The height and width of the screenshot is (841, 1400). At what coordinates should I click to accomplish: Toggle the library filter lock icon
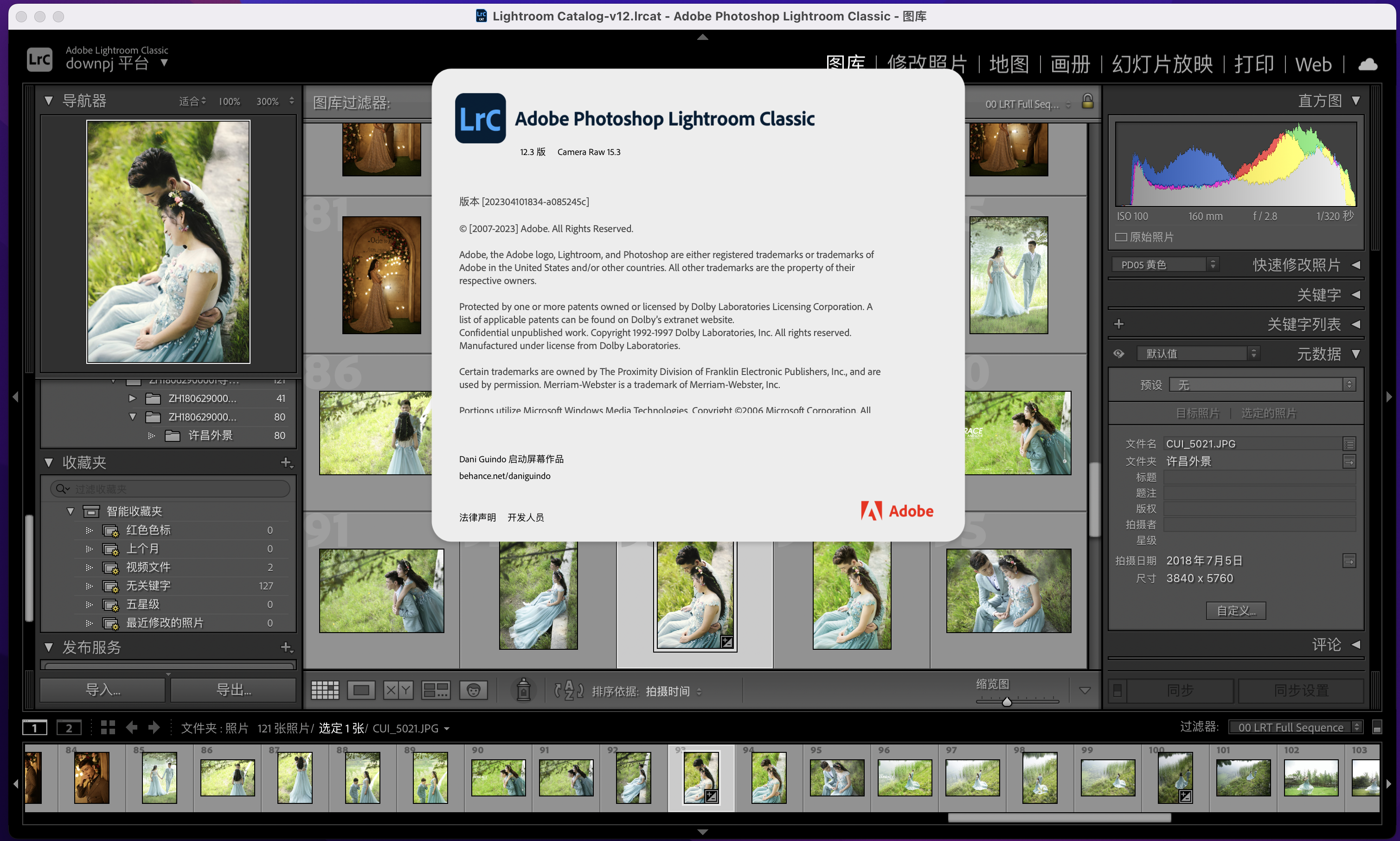[x=1087, y=102]
